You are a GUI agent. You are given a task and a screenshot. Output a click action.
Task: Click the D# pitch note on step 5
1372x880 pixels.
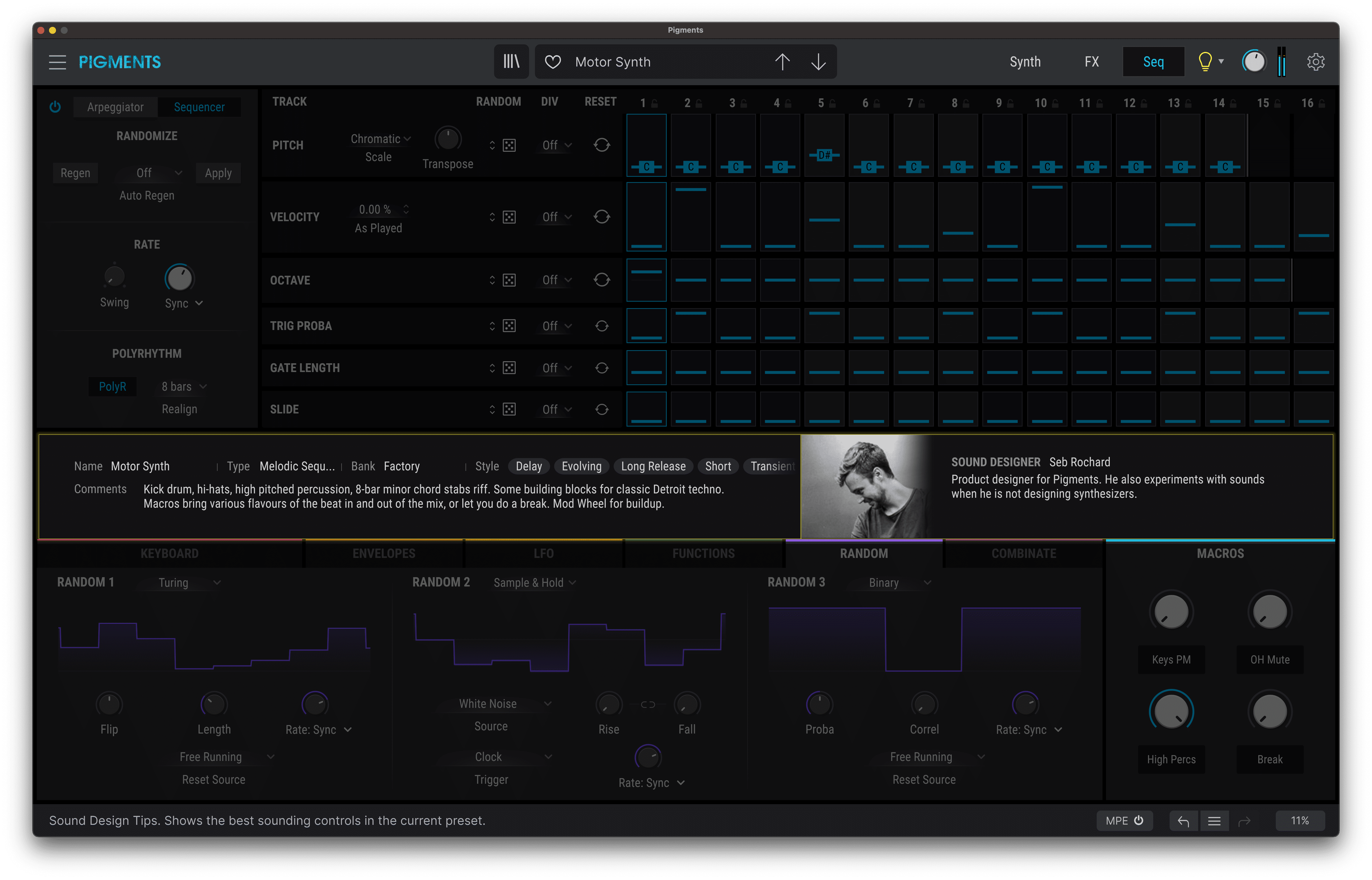[x=824, y=155]
